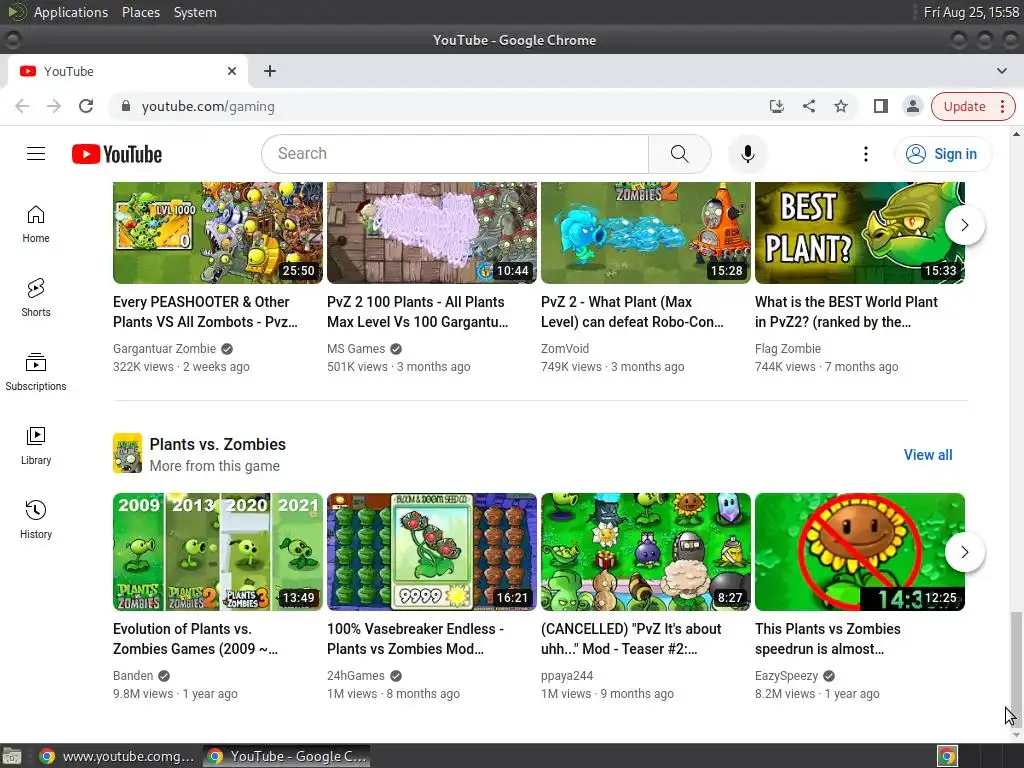Play Robo-Cone 15:28 video thumbnail
Viewport: 1024px width, 768px height.
pos(646,232)
